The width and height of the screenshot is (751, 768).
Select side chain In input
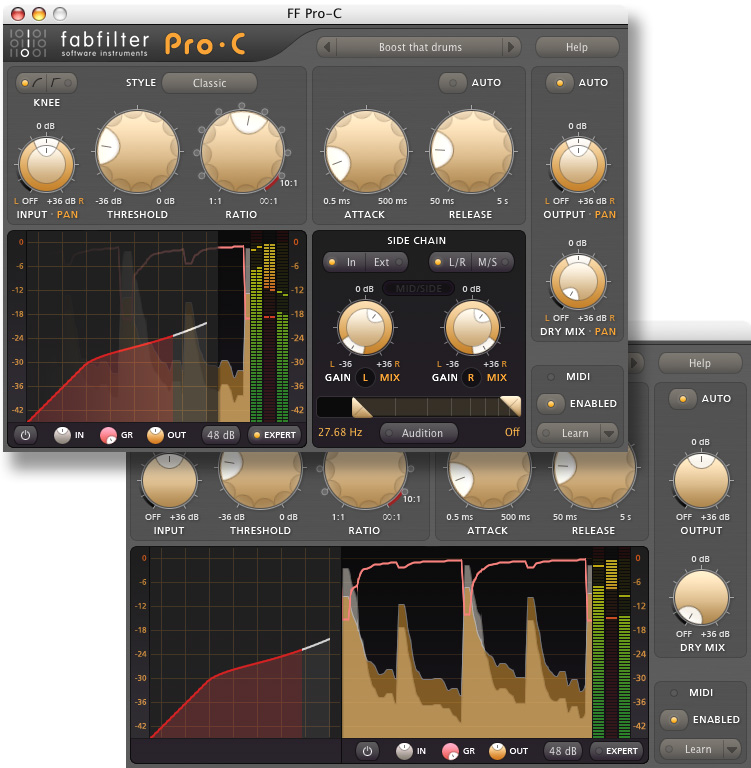point(344,262)
